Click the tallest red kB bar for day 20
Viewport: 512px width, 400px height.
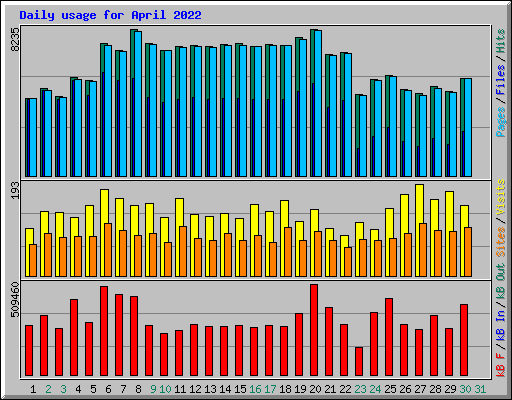point(314,330)
